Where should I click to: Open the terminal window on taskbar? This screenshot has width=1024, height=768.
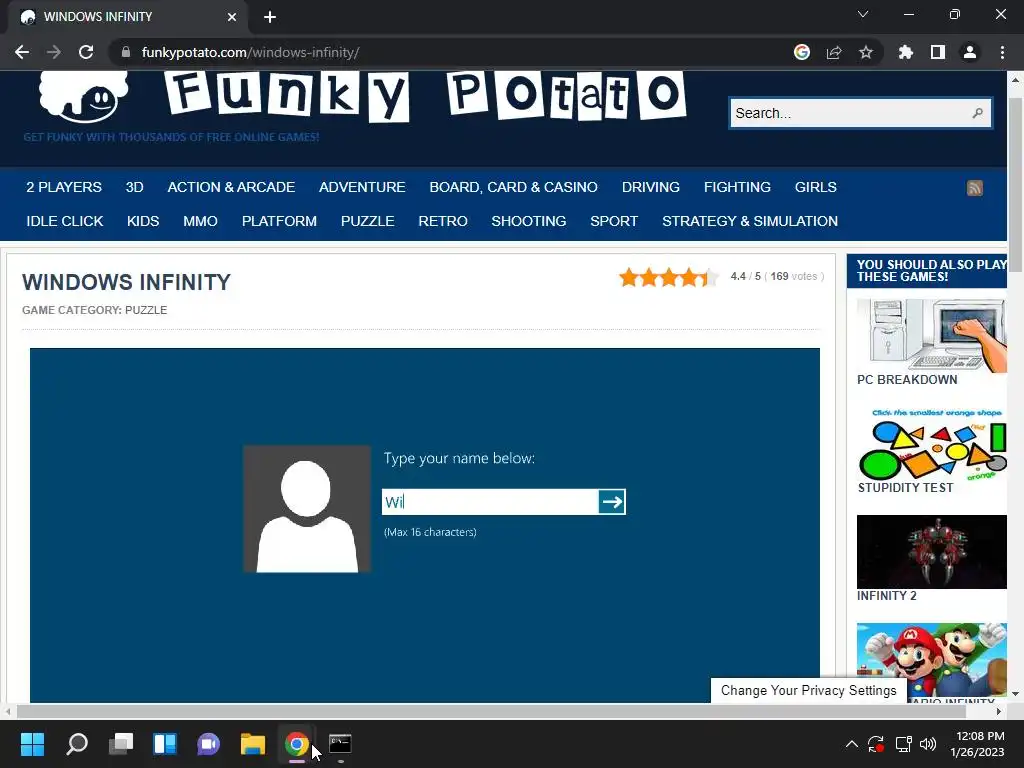(340, 744)
